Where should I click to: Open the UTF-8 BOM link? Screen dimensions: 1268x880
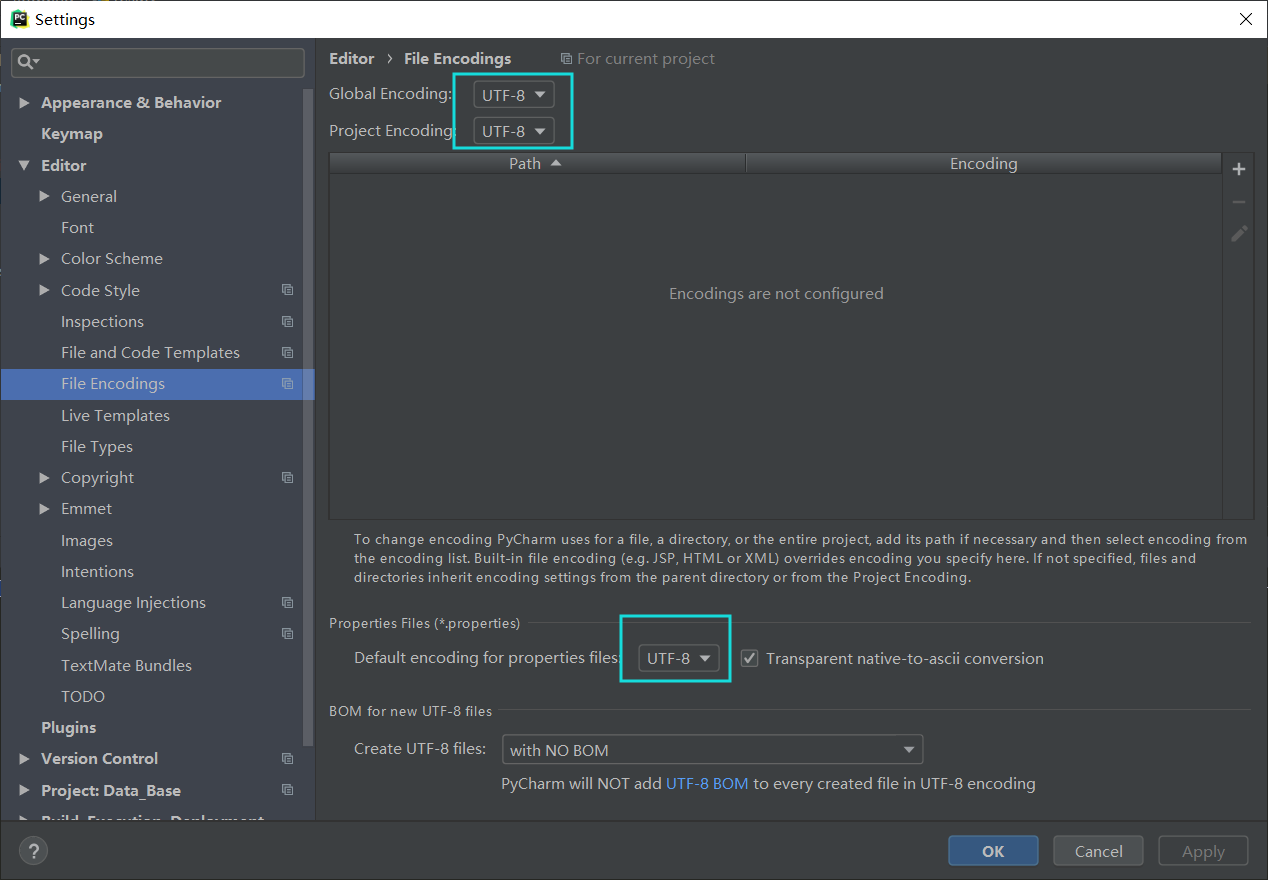(x=707, y=784)
